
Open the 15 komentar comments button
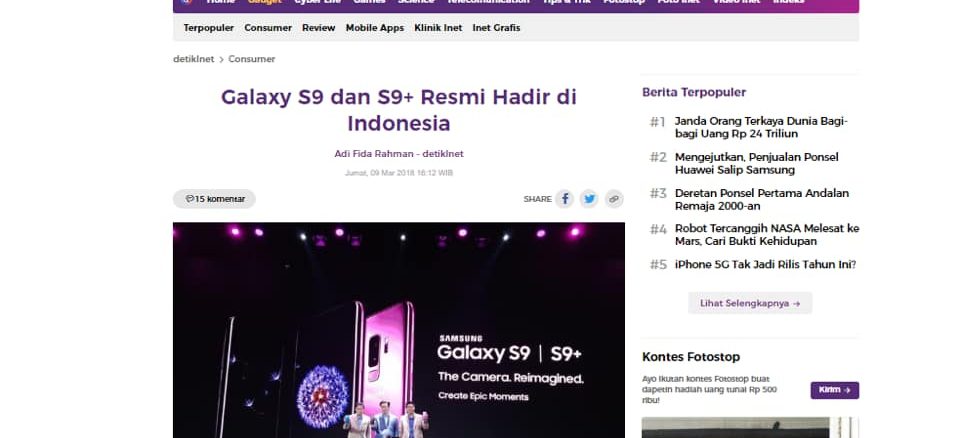pyautogui.click(x=214, y=198)
